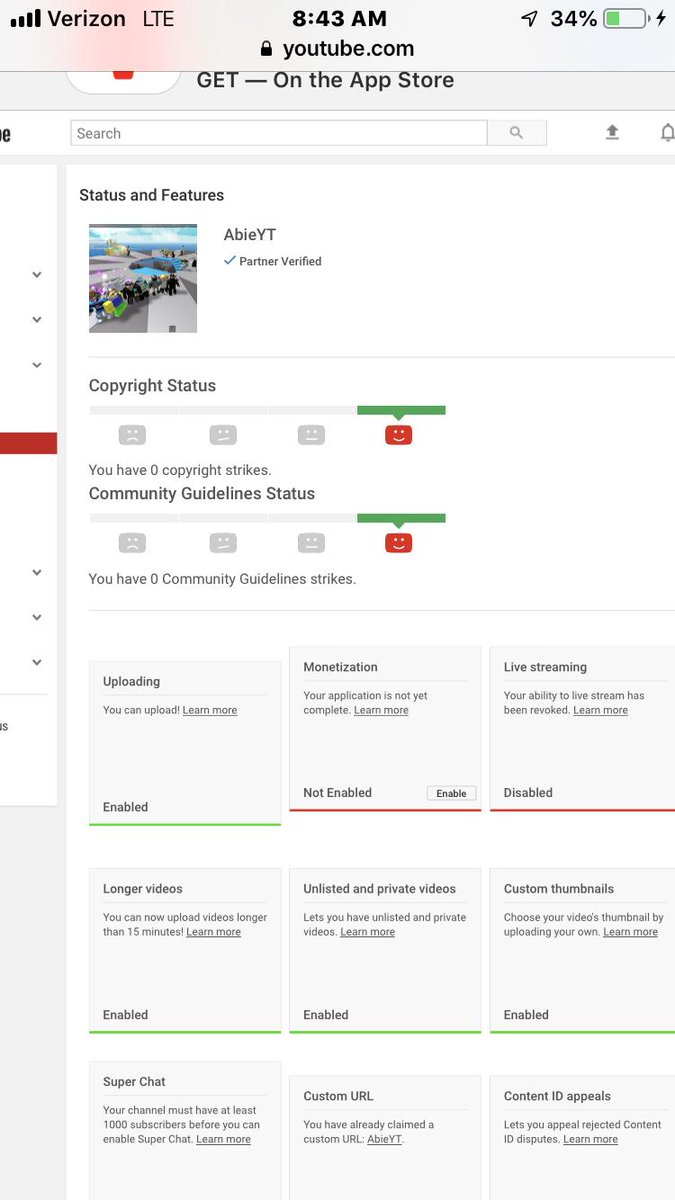The width and height of the screenshot is (675, 1200).
Task: Click the search magnifier button
Action: [x=516, y=133]
